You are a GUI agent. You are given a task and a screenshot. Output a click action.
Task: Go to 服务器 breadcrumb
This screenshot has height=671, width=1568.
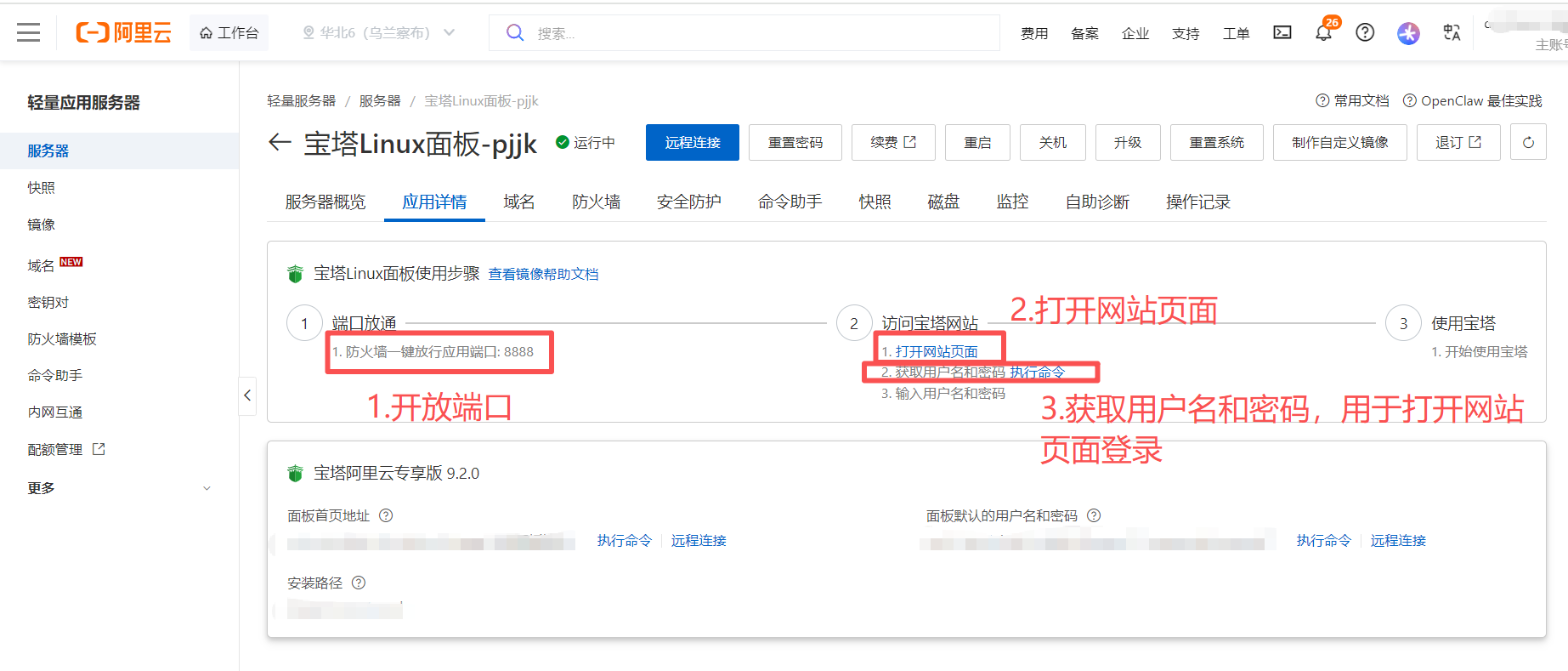point(380,100)
